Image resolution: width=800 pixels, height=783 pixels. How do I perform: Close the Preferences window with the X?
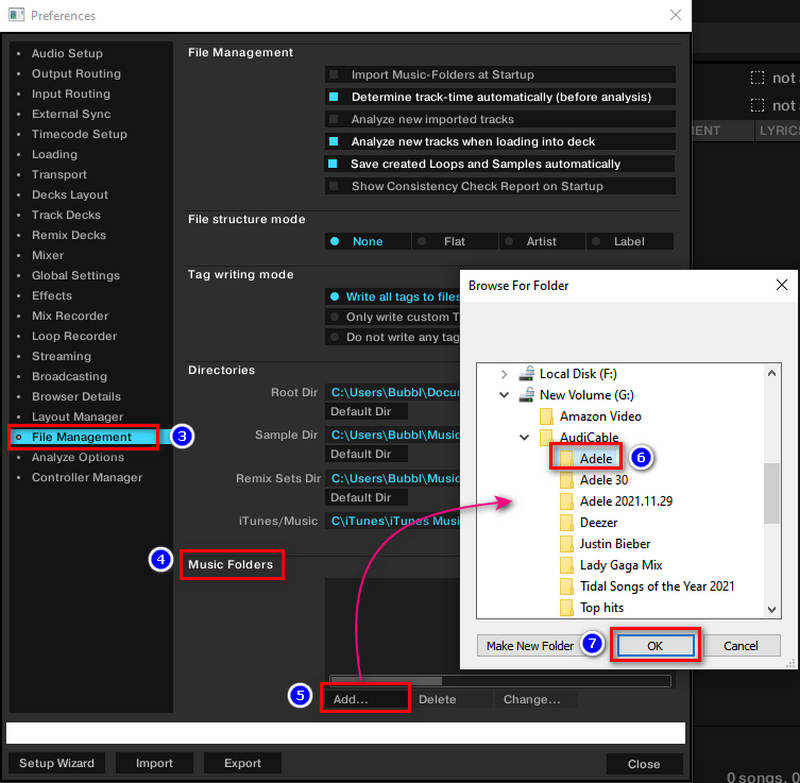point(675,15)
